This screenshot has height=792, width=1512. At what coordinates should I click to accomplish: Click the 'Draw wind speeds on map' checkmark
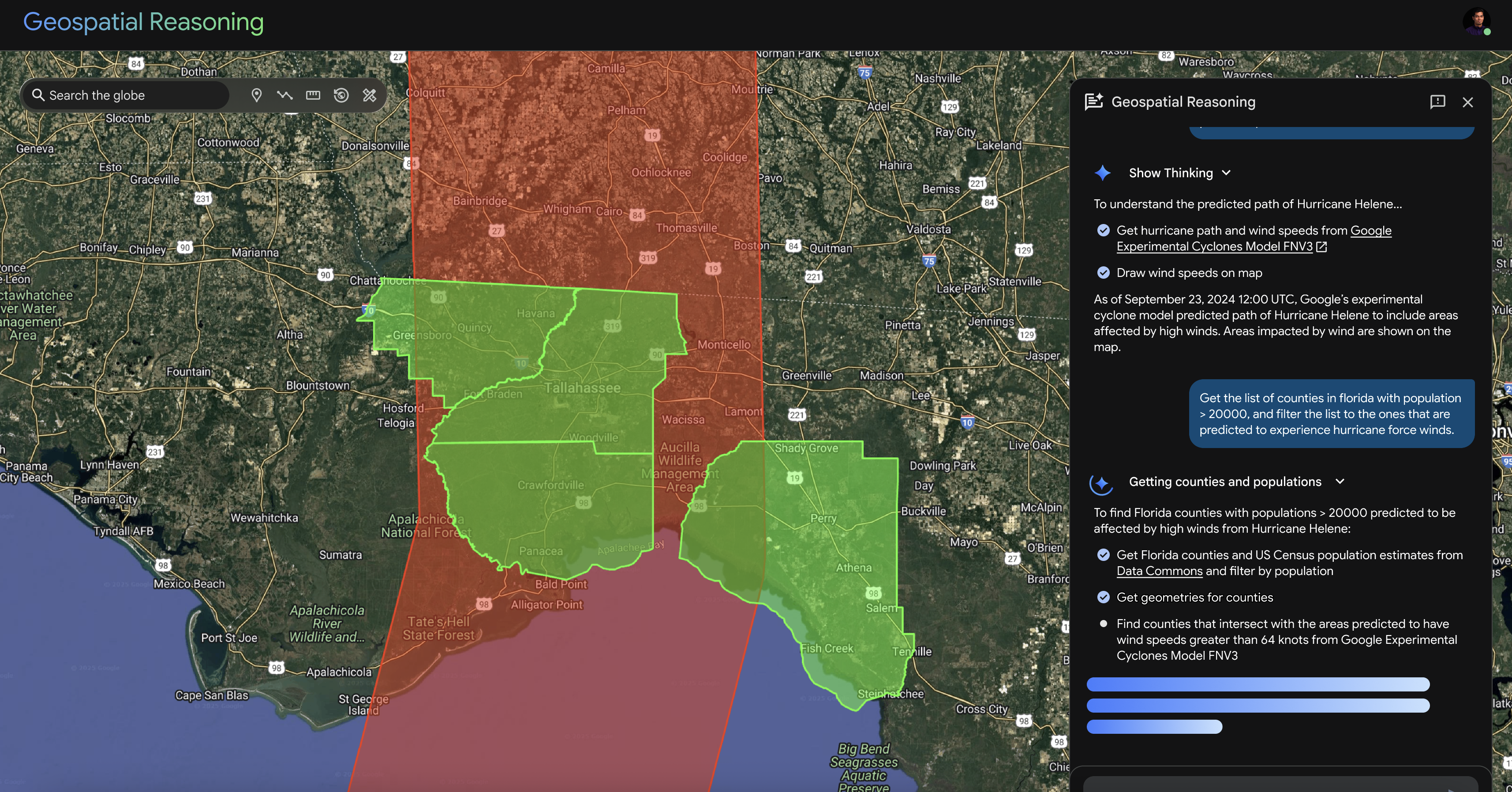click(1104, 273)
